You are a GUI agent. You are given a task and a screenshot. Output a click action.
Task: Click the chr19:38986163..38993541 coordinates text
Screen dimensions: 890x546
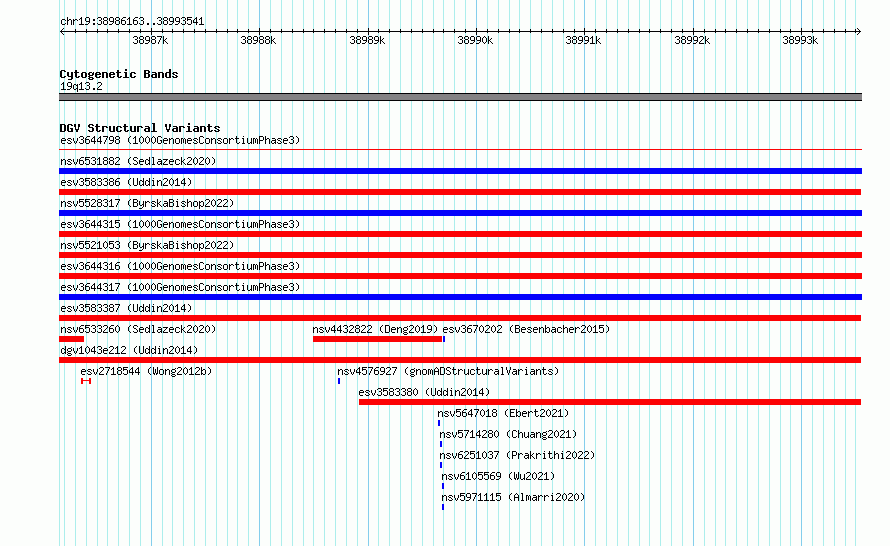[132, 22]
